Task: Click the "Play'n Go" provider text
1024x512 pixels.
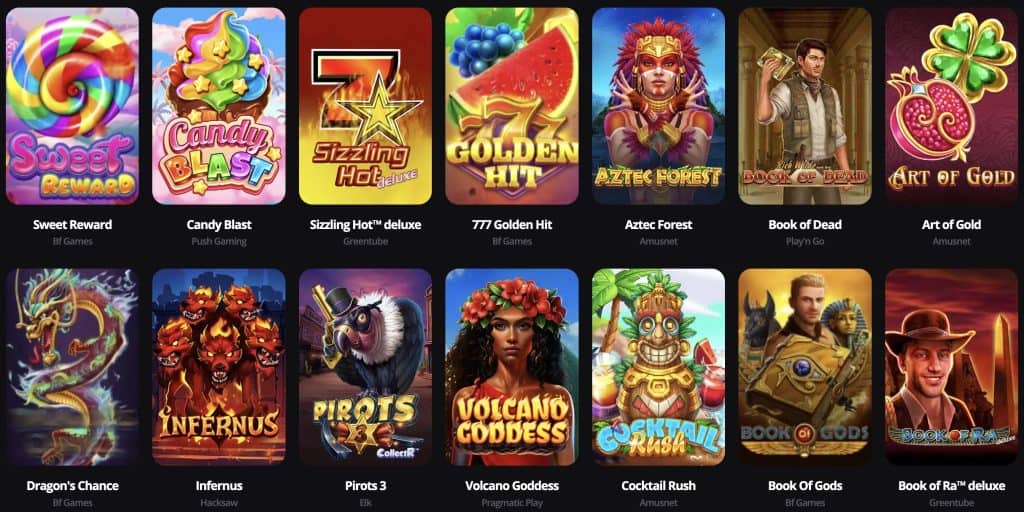Action: click(x=805, y=242)
